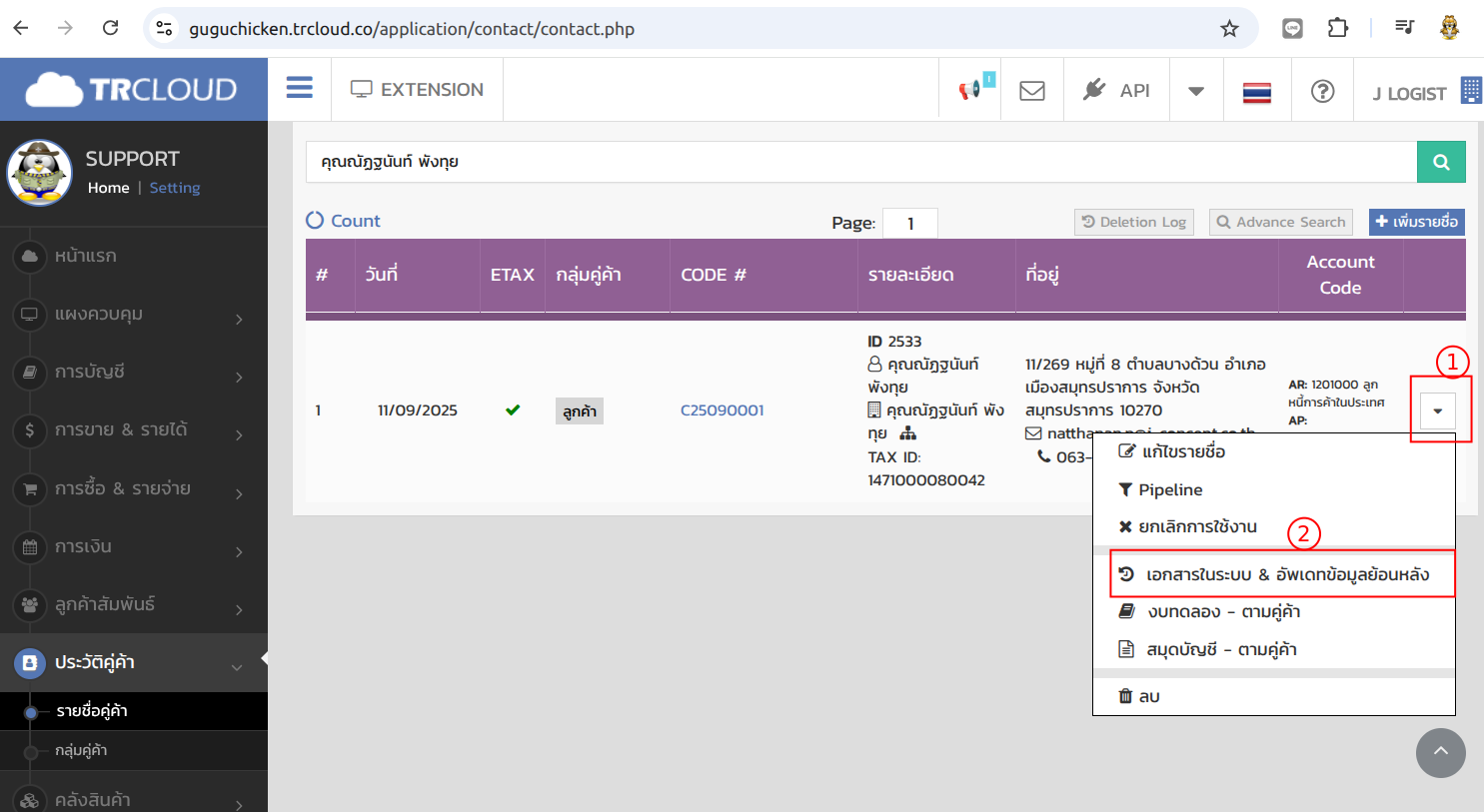The image size is (1484, 812).
Task: Bookmark page with the star icon
Action: tap(1229, 29)
